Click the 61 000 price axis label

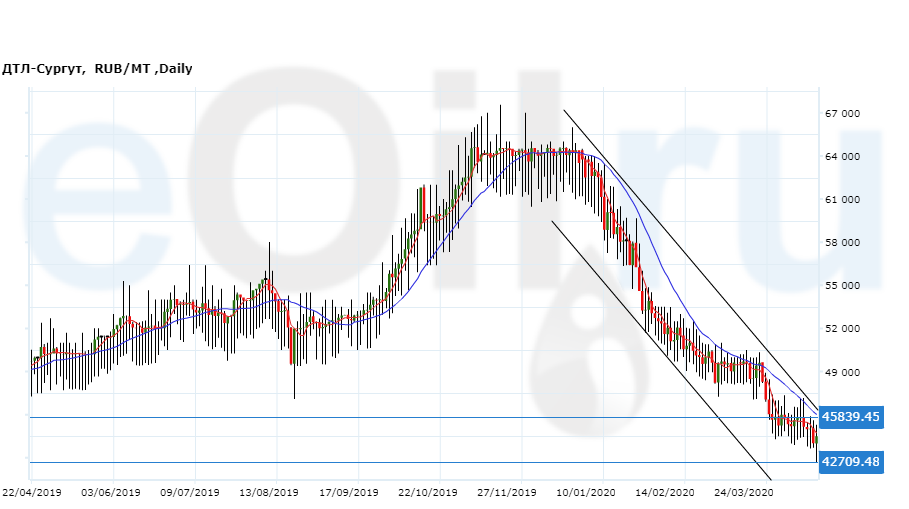coord(842,200)
